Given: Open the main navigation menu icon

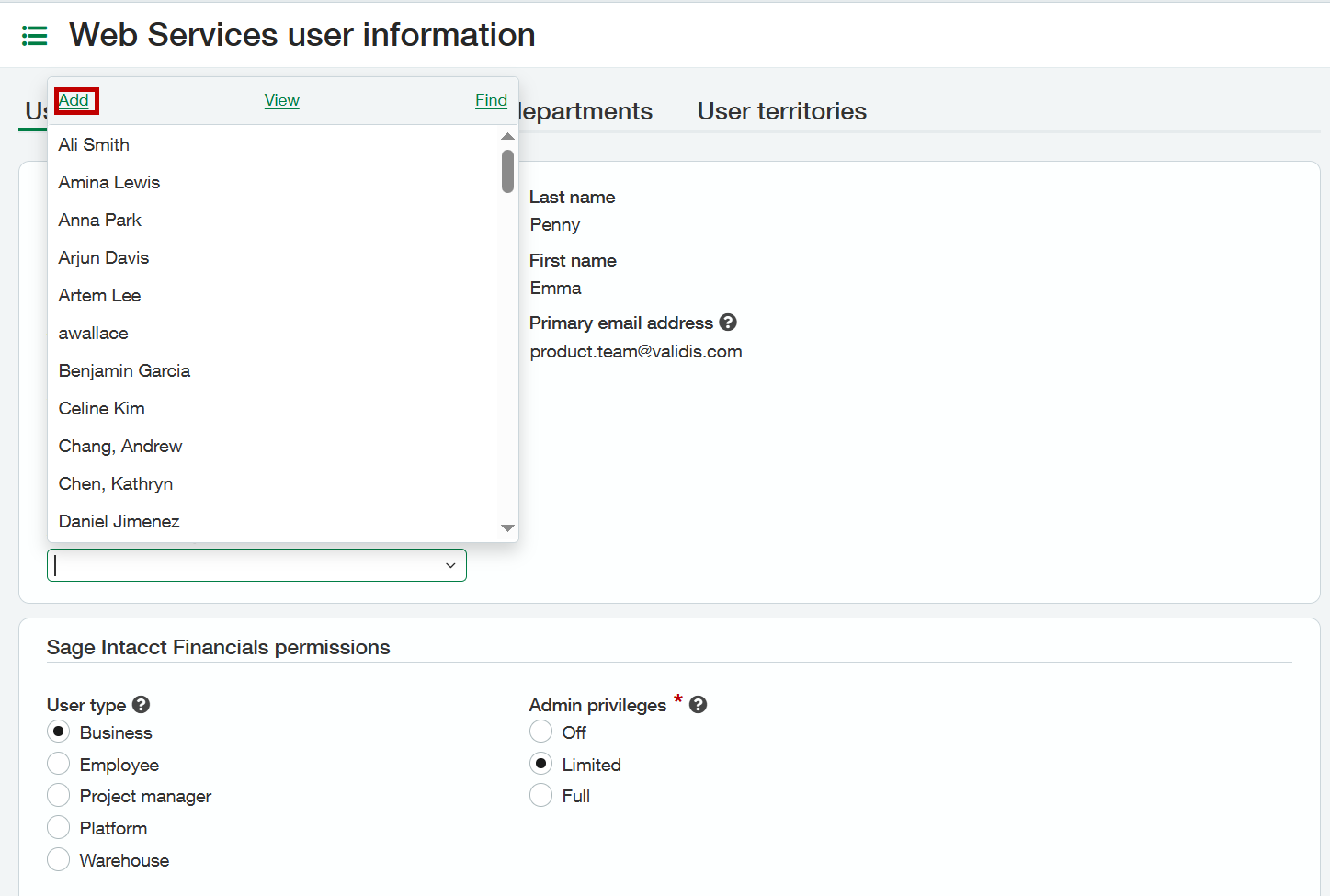Looking at the screenshot, I should (34, 36).
